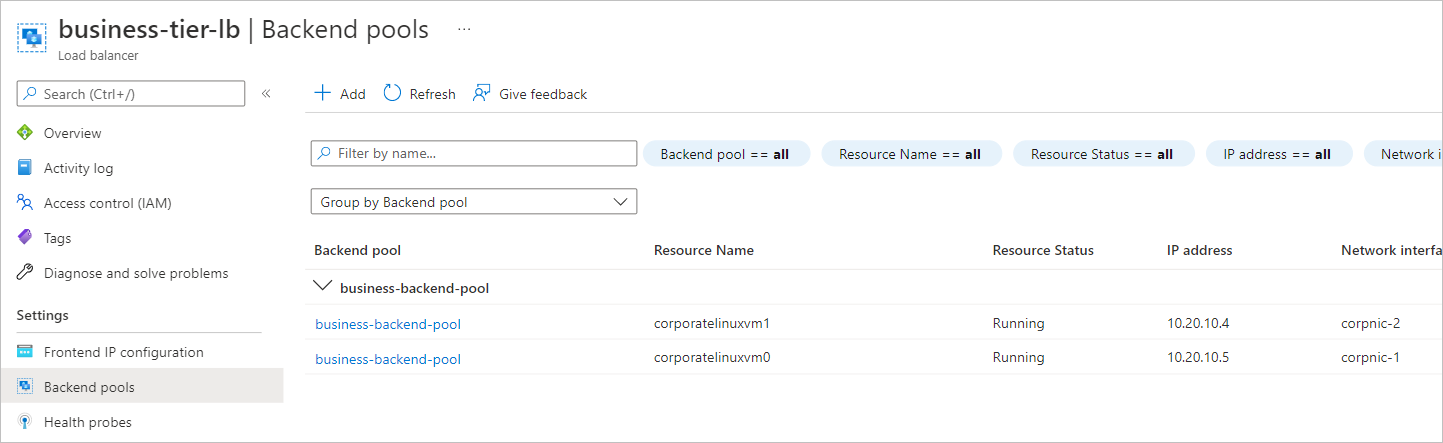Viewport: 1443px width, 443px height.
Task: Click IP address 10.20.10.4
Action: (1198, 323)
